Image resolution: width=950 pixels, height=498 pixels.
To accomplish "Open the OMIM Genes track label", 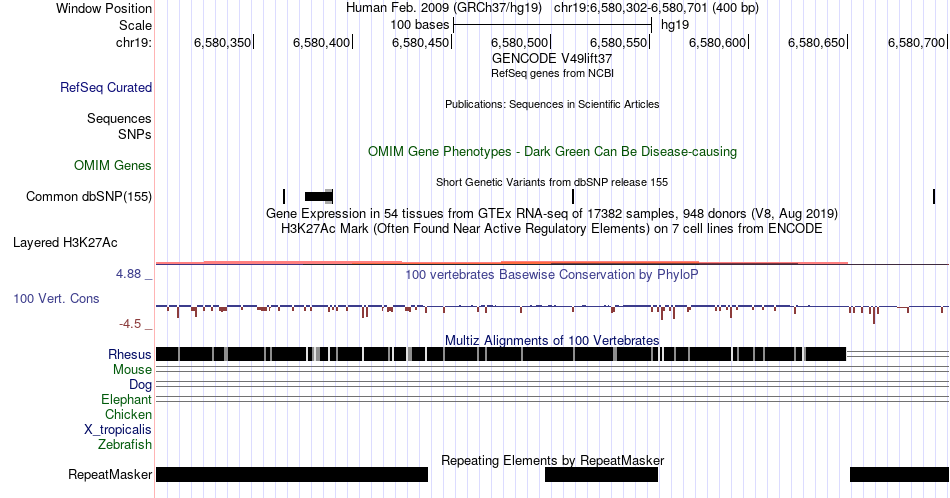I will coord(113,165).
